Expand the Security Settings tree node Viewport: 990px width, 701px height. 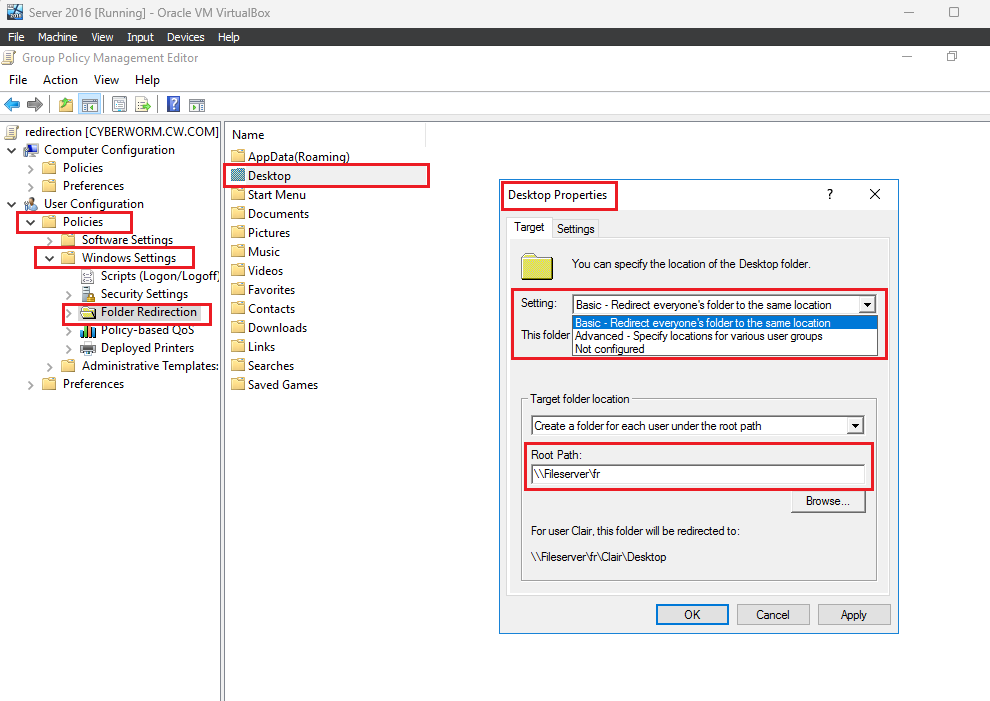pos(68,294)
